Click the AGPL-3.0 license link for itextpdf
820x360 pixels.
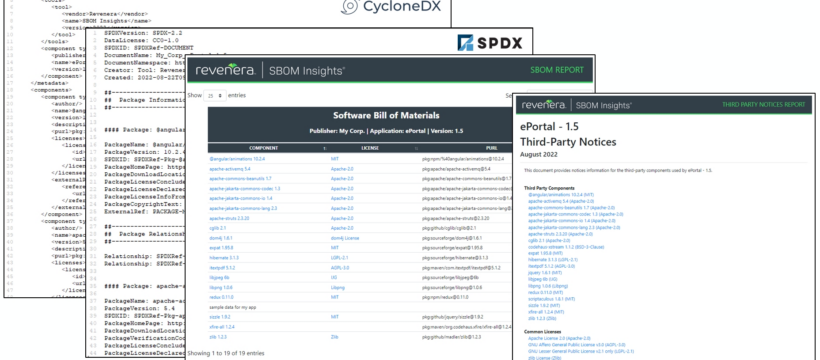coord(340,267)
